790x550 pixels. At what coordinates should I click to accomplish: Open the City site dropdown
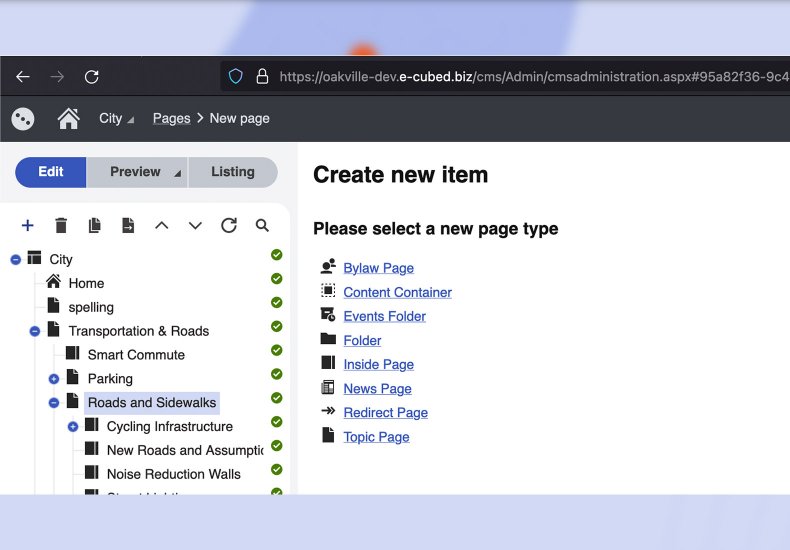[116, 119]
